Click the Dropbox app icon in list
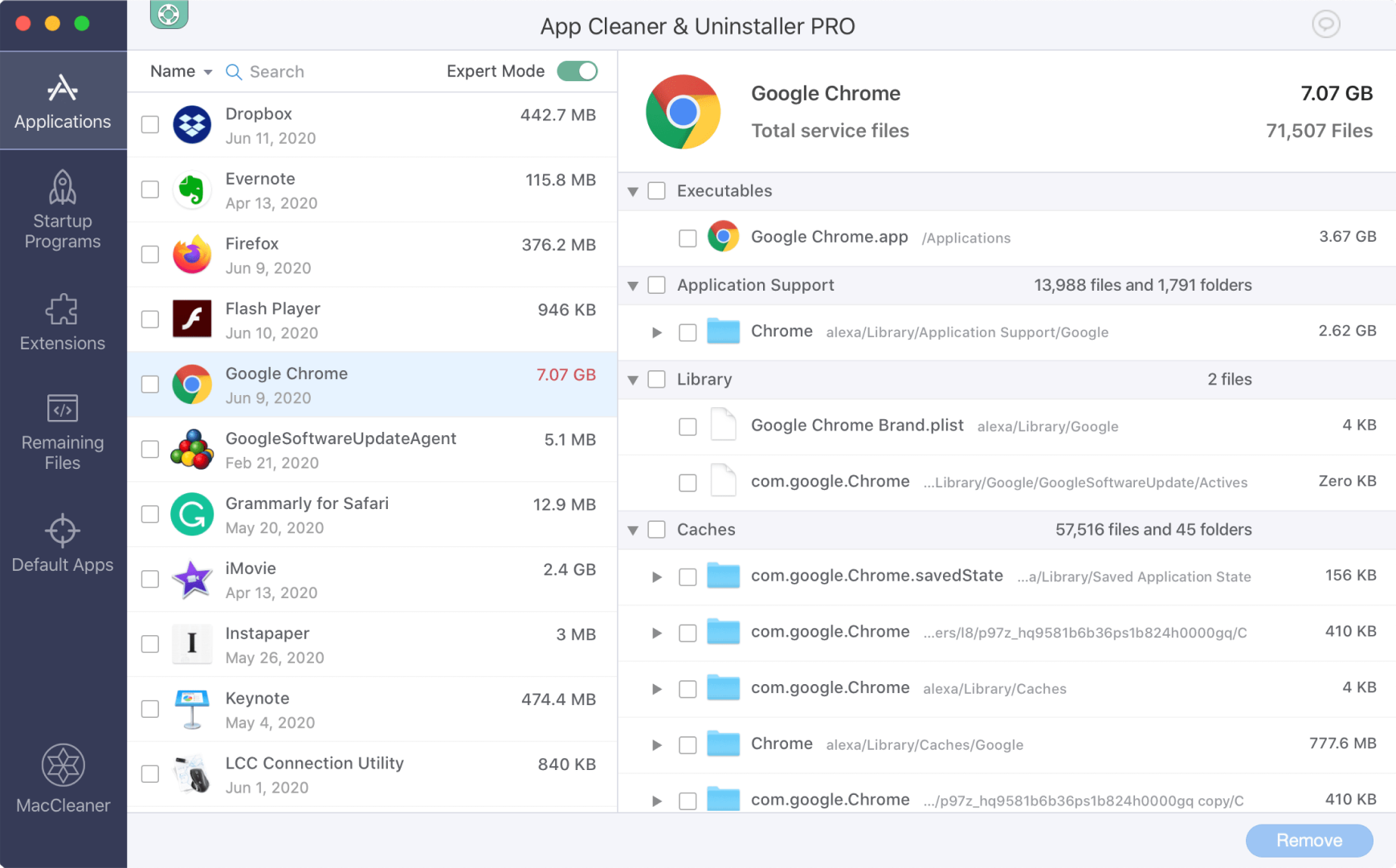The width and height of the screenshot is (1396, 868). click(x=192, y=125)
